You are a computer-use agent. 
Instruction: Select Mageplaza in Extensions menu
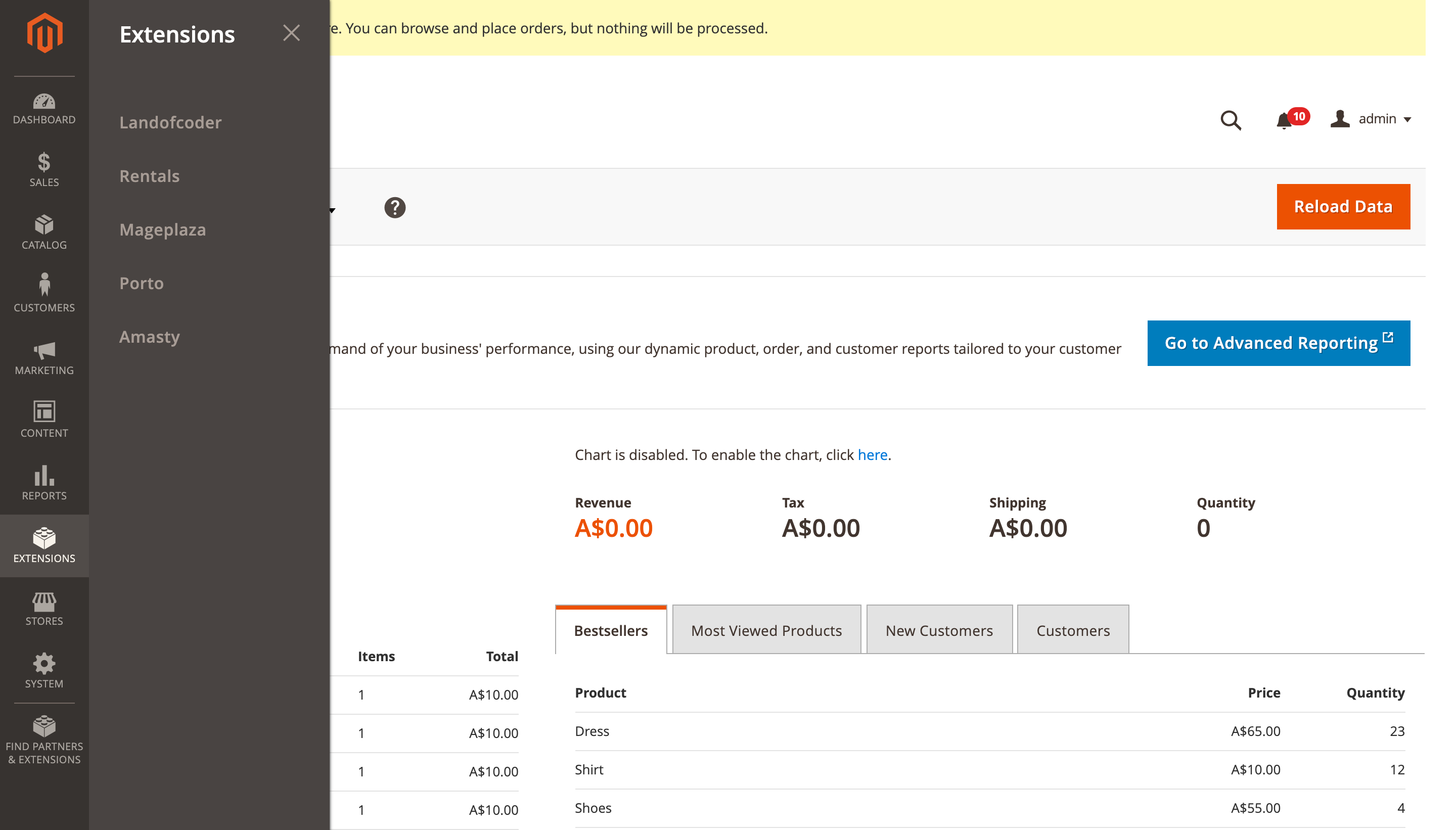(x=162, y=229)
